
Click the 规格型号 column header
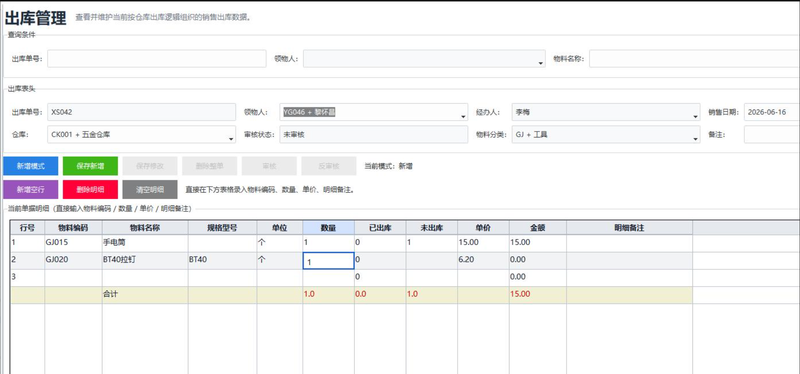222,228
